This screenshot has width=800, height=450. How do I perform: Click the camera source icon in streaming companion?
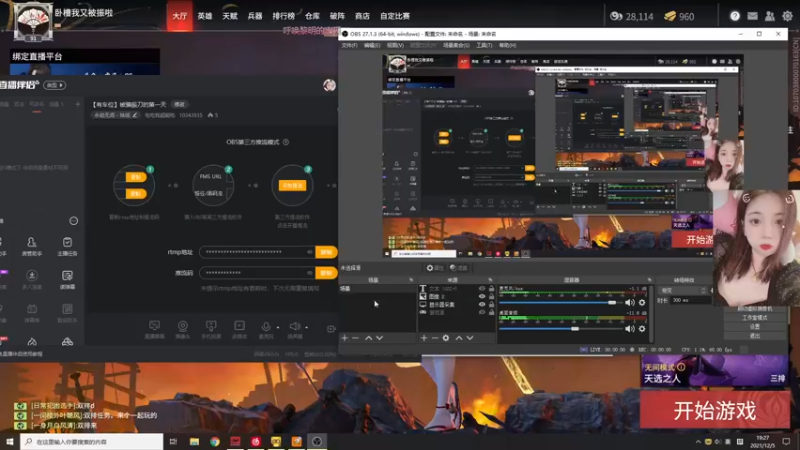tap(183, 328)
